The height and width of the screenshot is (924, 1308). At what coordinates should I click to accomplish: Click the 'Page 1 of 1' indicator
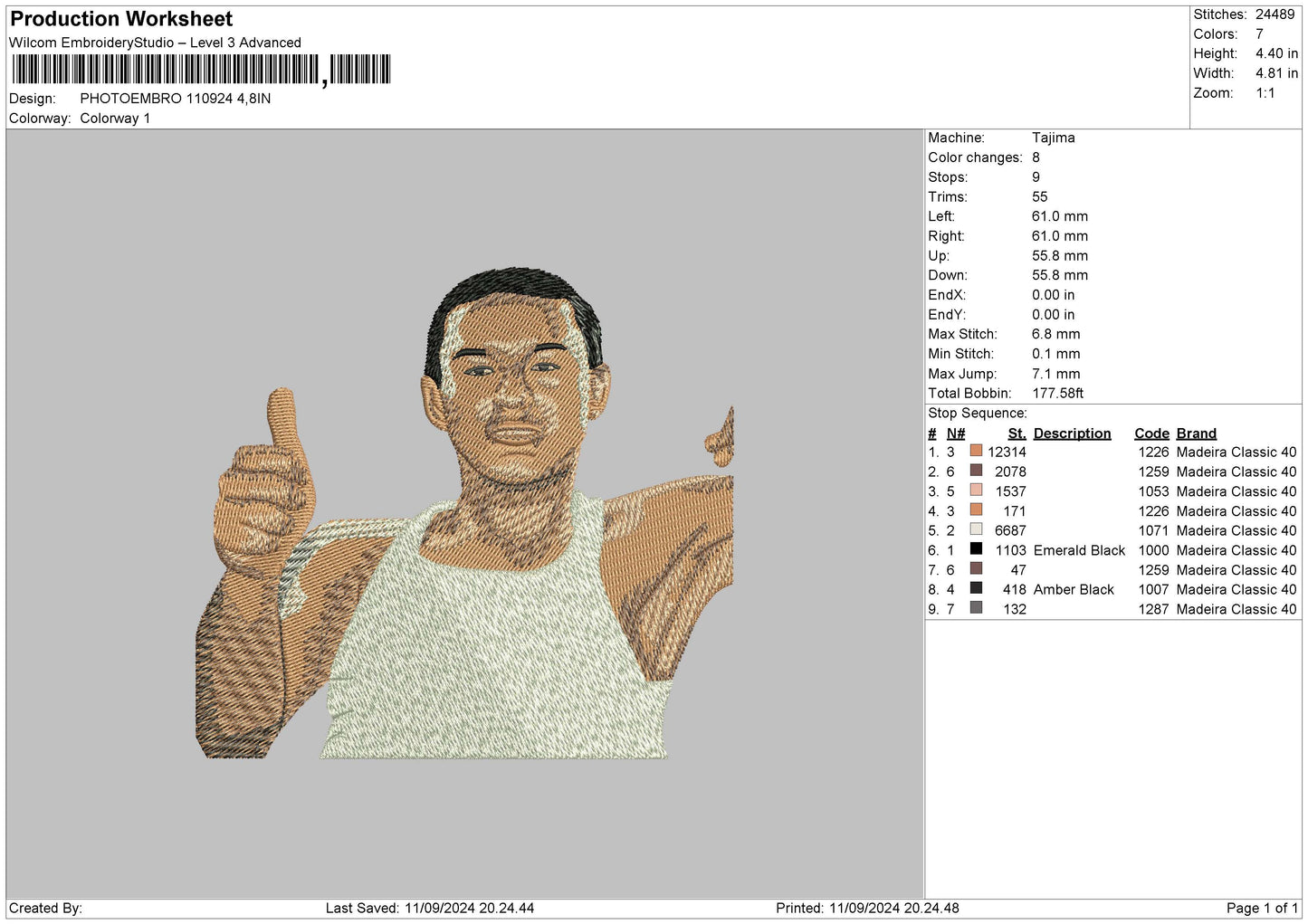(x=1262, y=909)
